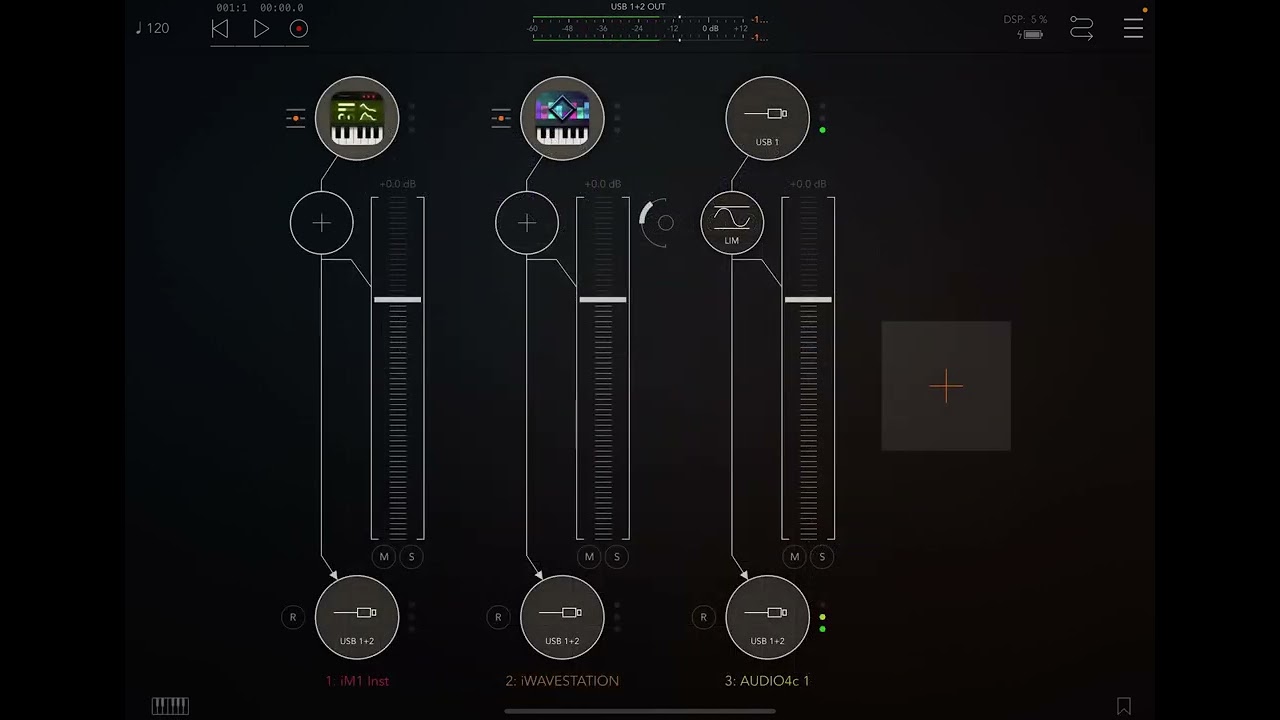Select the '1: iM1 Inst' channel name
Screen dimensions: 1280x720
coord(357,681)
